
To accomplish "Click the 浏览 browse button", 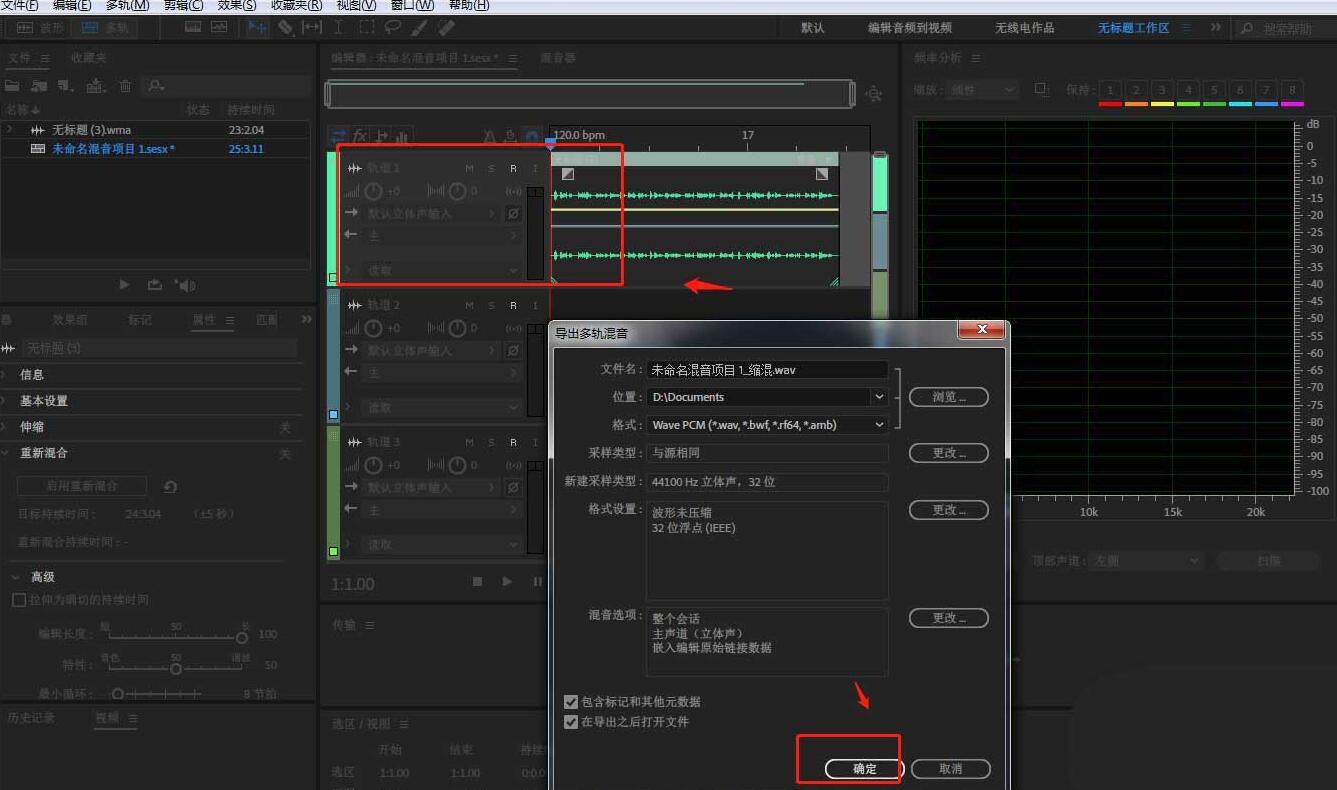I will (x=948, y=397).
